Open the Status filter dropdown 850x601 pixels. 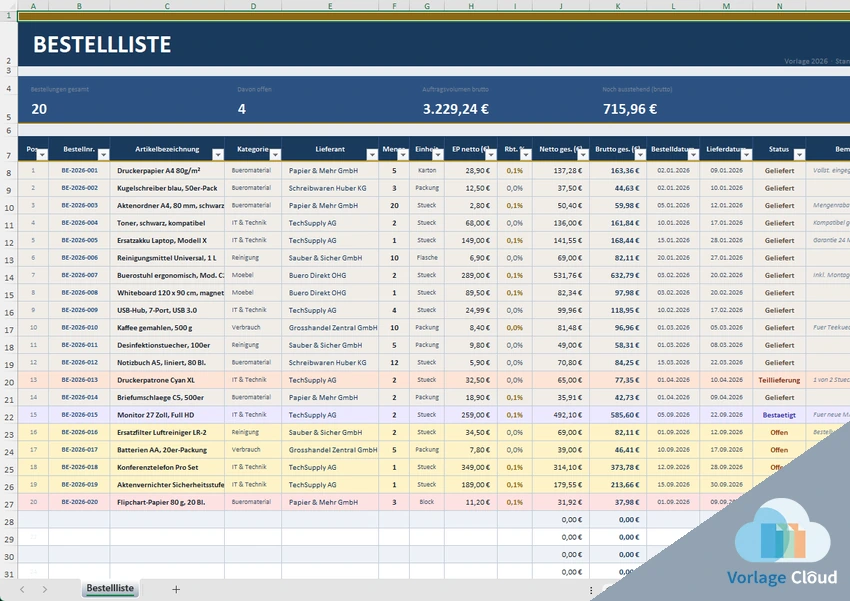(799, 155)
